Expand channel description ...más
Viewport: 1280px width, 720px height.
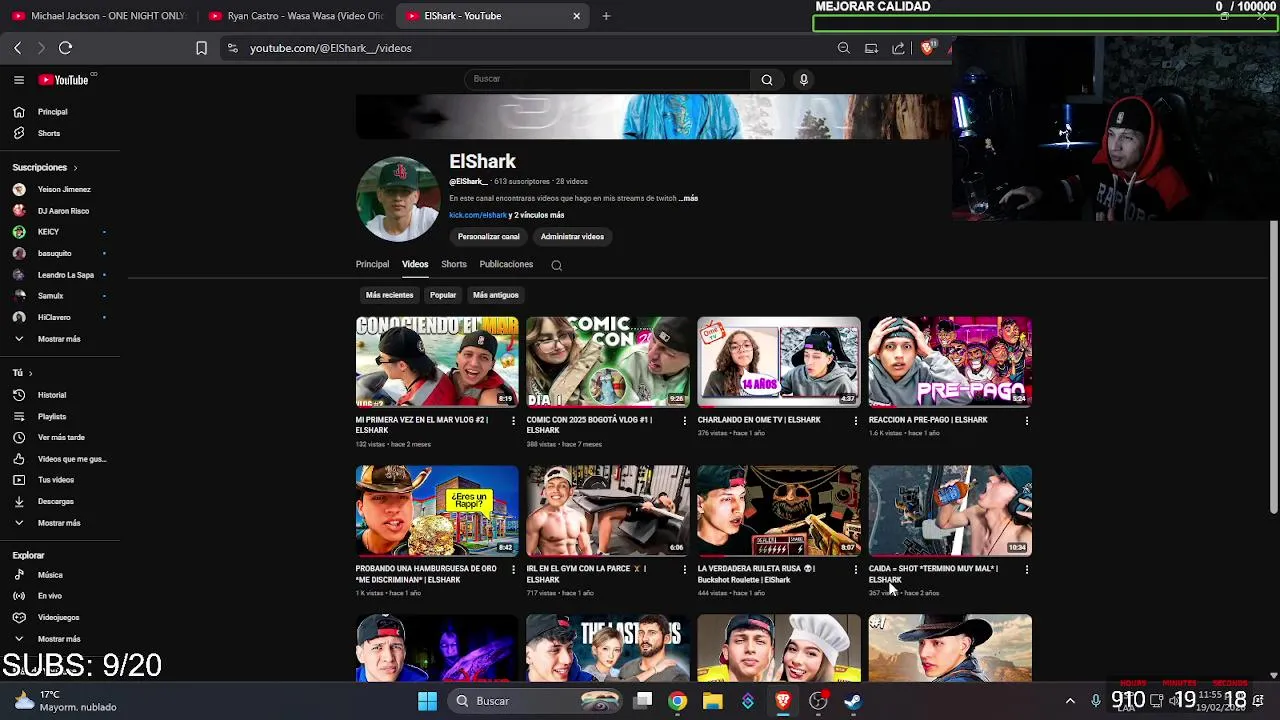click(688, 198)
